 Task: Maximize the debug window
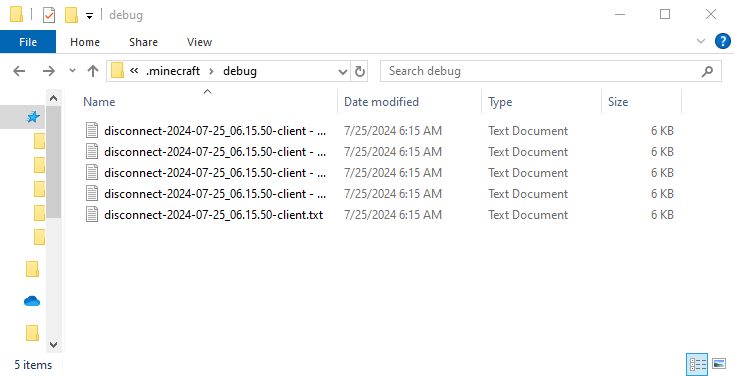(x=665, y=15)
